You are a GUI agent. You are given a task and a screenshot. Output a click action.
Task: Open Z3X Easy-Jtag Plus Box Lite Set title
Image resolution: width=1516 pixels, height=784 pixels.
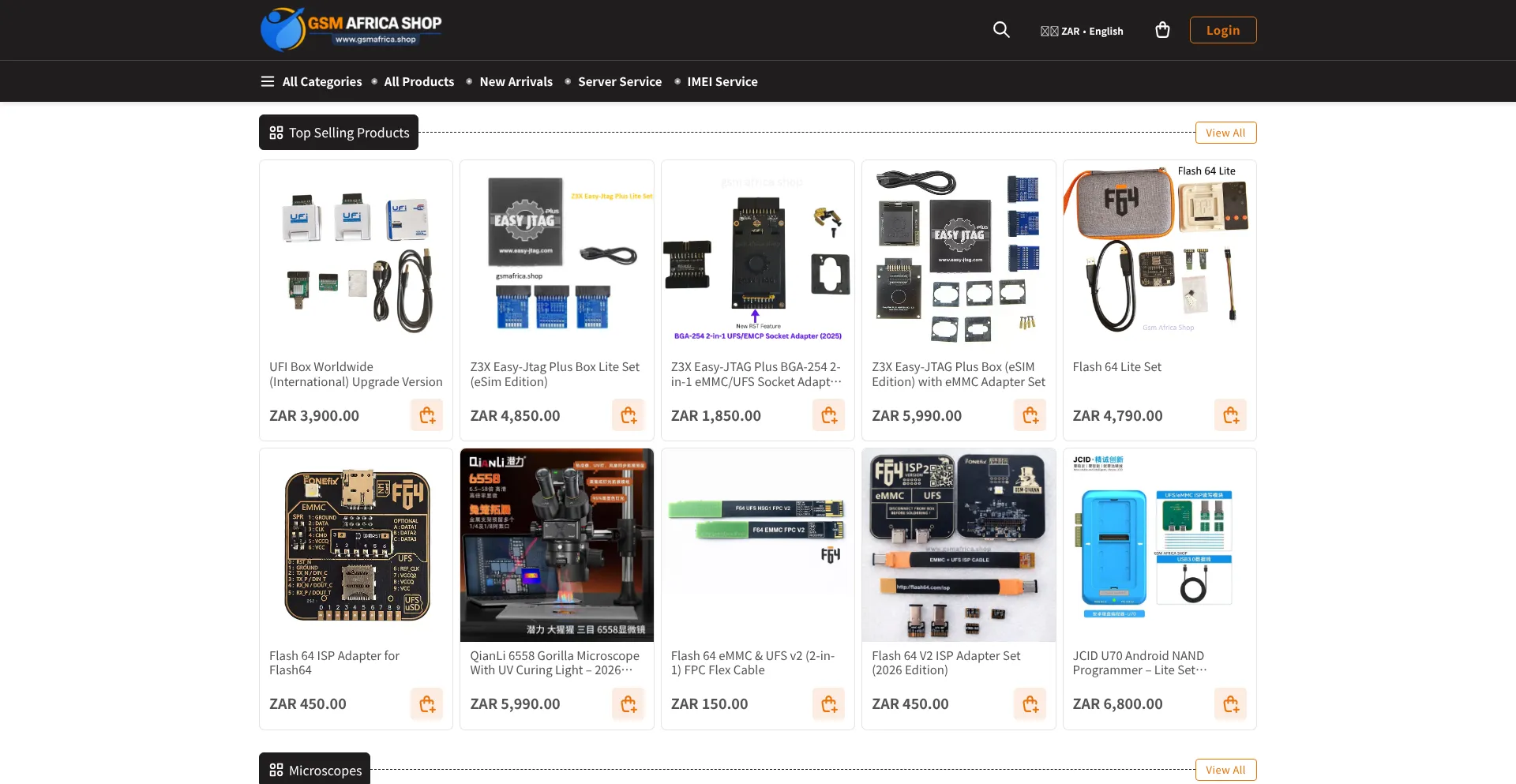555,374
